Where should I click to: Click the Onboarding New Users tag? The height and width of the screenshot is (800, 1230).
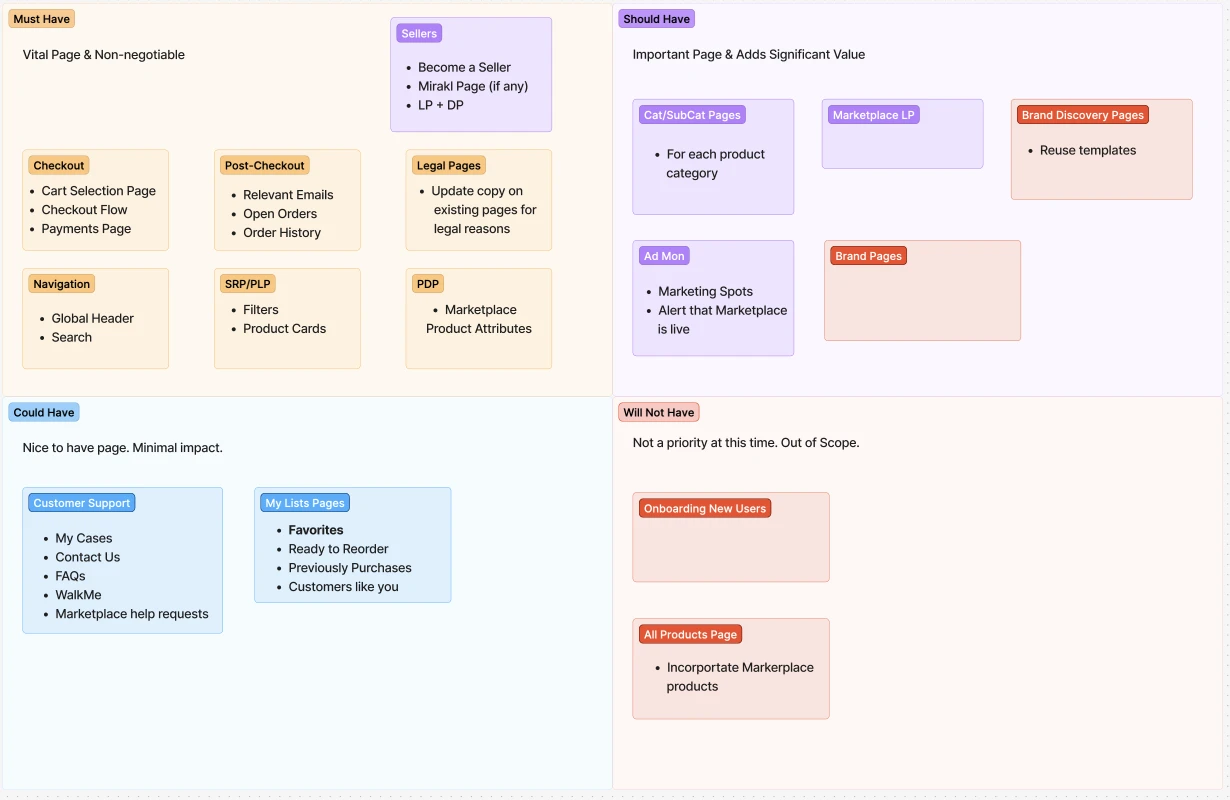click(x=705, y=508)
